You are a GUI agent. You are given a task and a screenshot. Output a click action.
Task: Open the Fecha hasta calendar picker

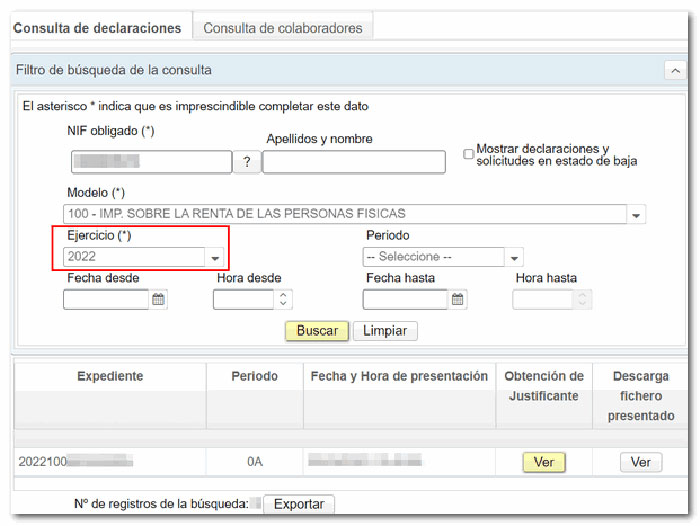457,299
